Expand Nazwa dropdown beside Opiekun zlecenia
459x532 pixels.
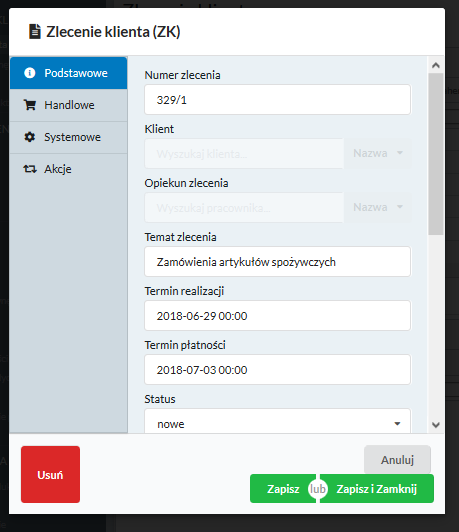[x=378, y=207]
